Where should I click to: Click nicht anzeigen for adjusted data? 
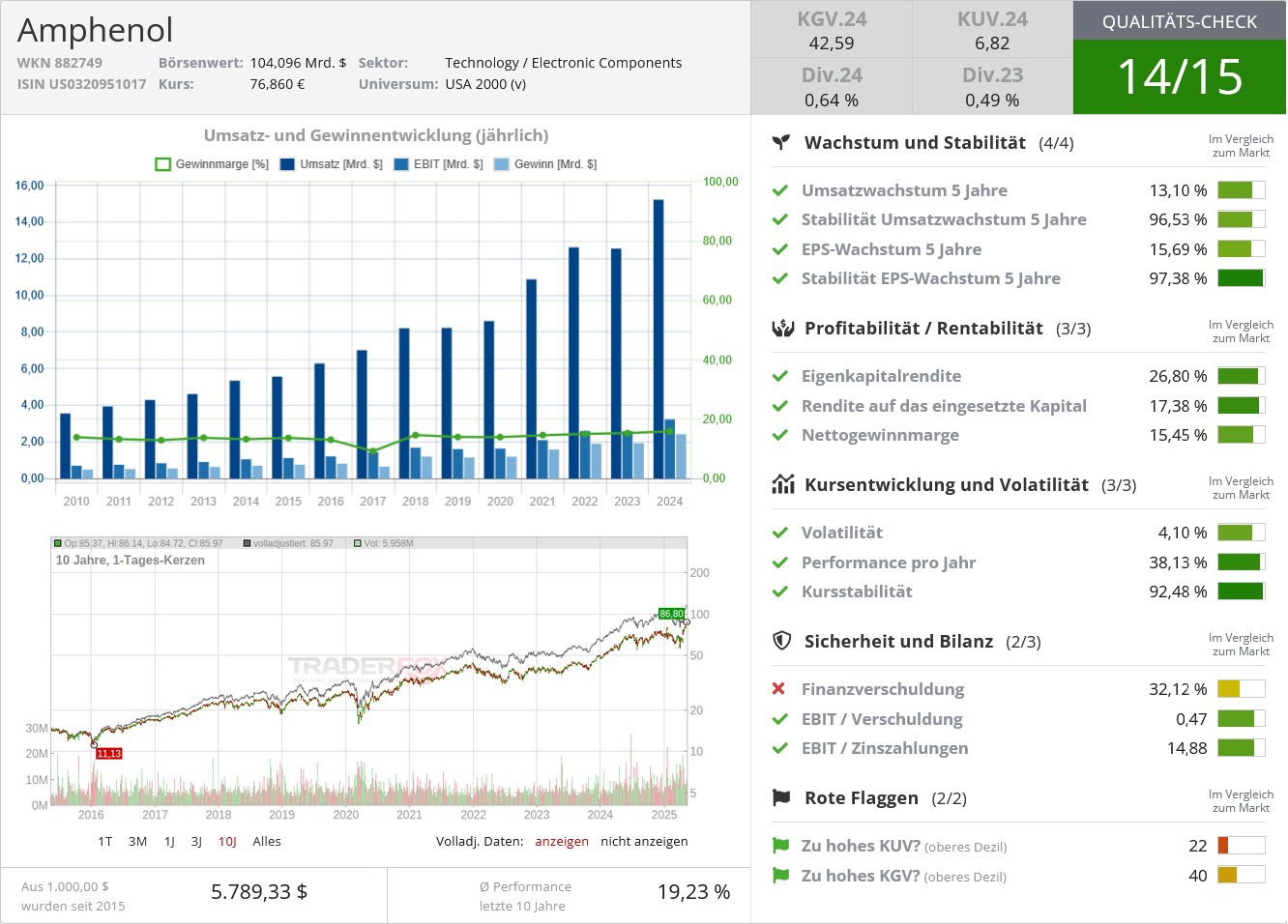[644, 842]
